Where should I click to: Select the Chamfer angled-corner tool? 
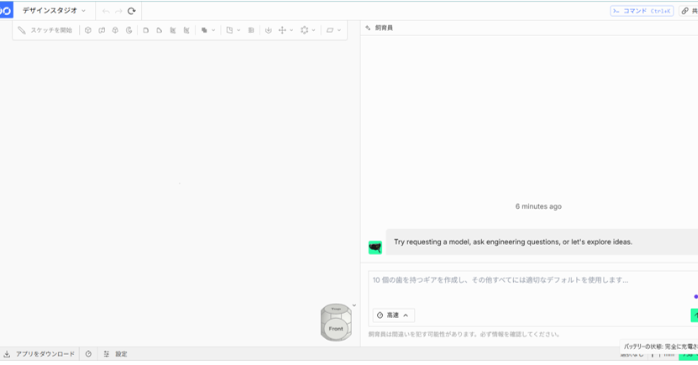pyautogui.click(x=159, y=30)
